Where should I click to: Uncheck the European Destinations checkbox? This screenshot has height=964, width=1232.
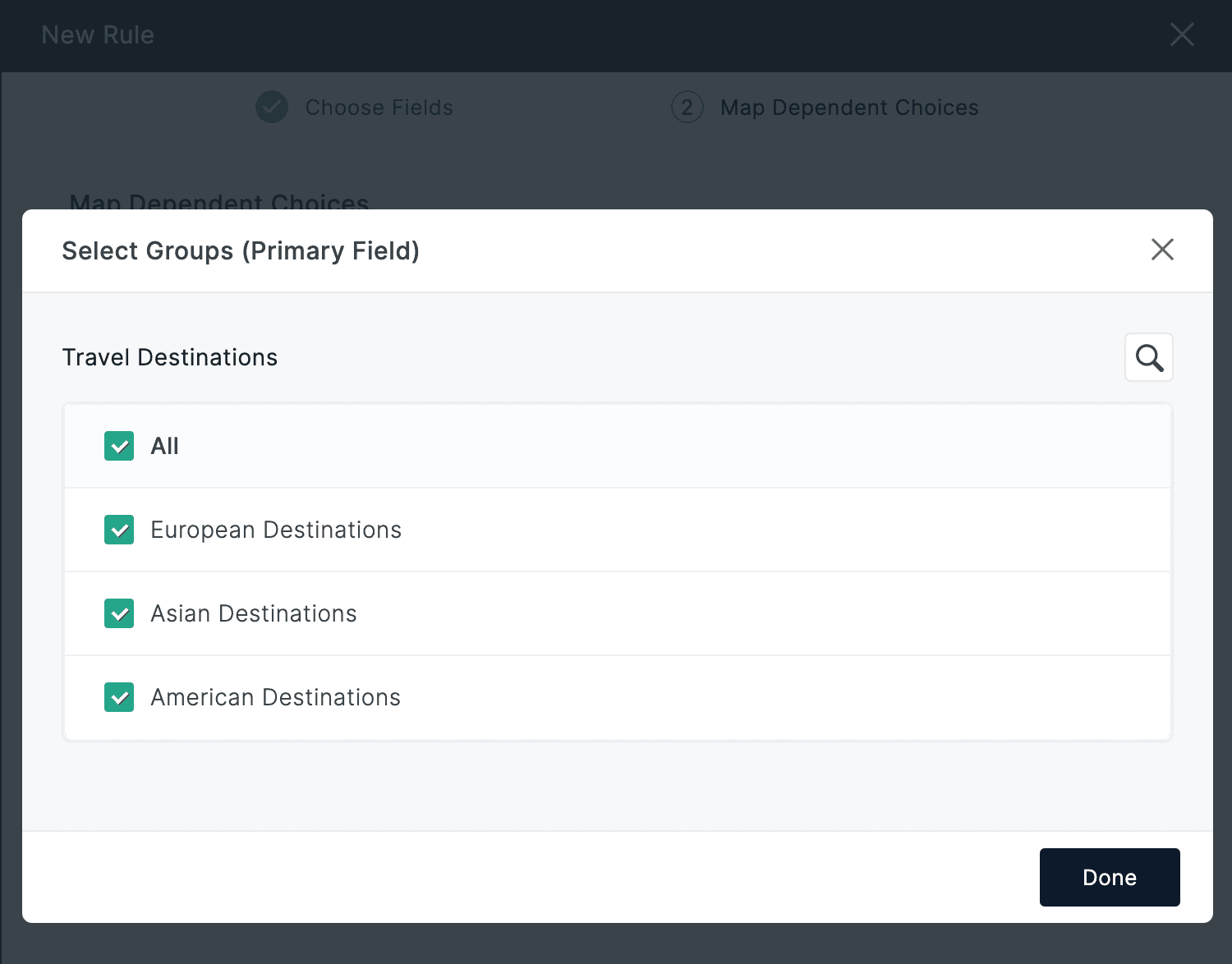tap(119, 530)
